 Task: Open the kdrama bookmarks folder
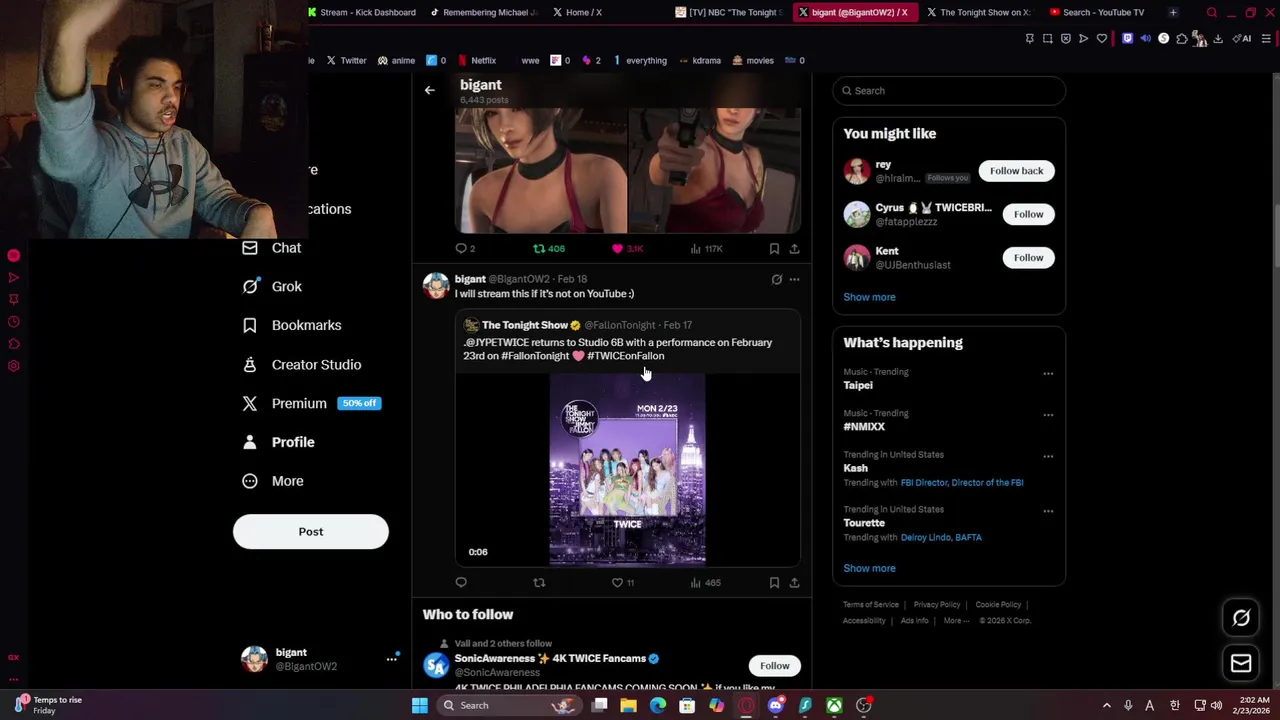[x=700, y=60]
